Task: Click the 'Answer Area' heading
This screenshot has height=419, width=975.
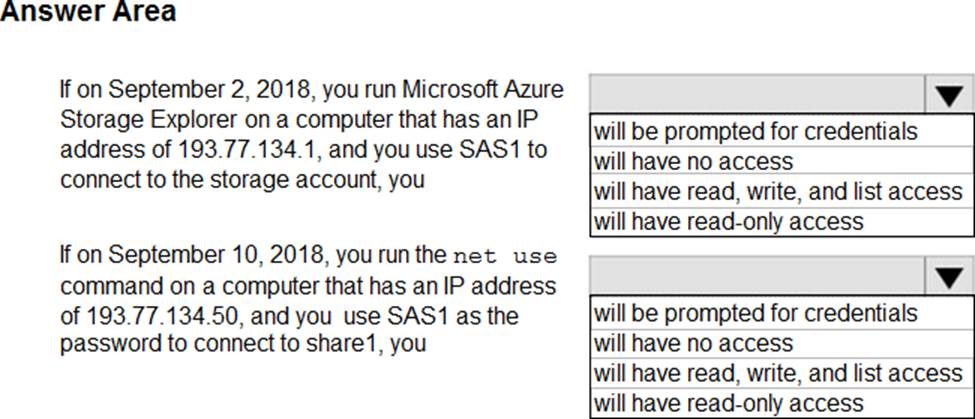Action: click(x=88, y=12)
